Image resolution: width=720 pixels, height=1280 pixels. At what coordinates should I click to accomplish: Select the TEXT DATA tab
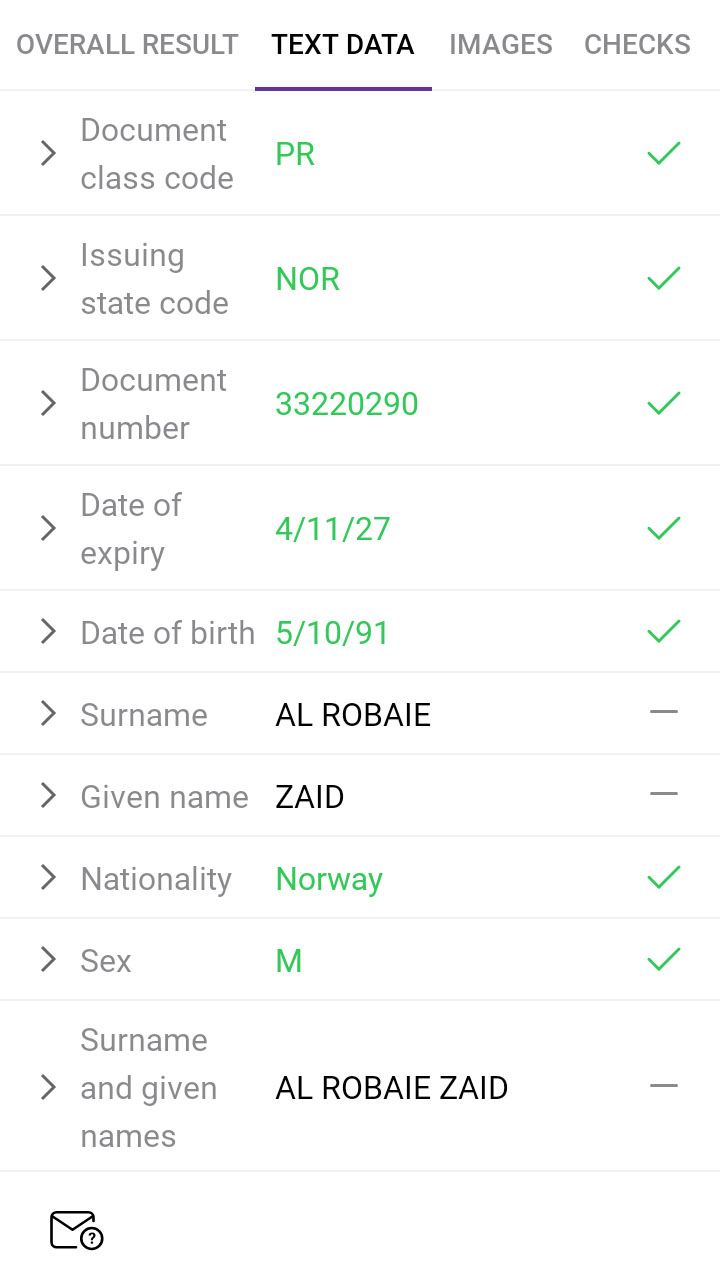click(343, 45)
